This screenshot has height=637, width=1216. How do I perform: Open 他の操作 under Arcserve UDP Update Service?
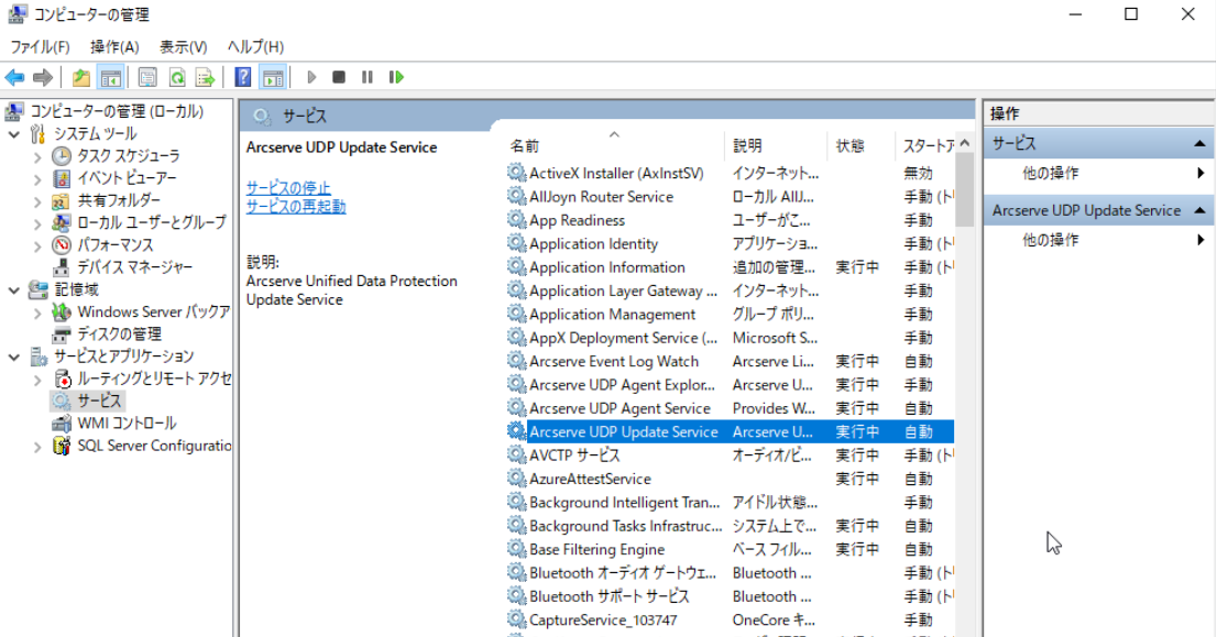[x=1098, y=240]
